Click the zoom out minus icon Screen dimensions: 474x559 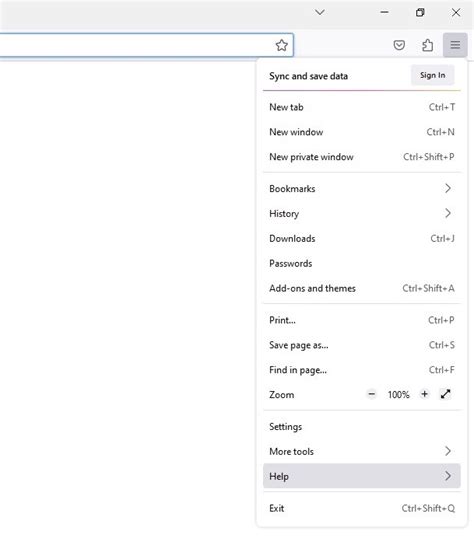(372, 394)
